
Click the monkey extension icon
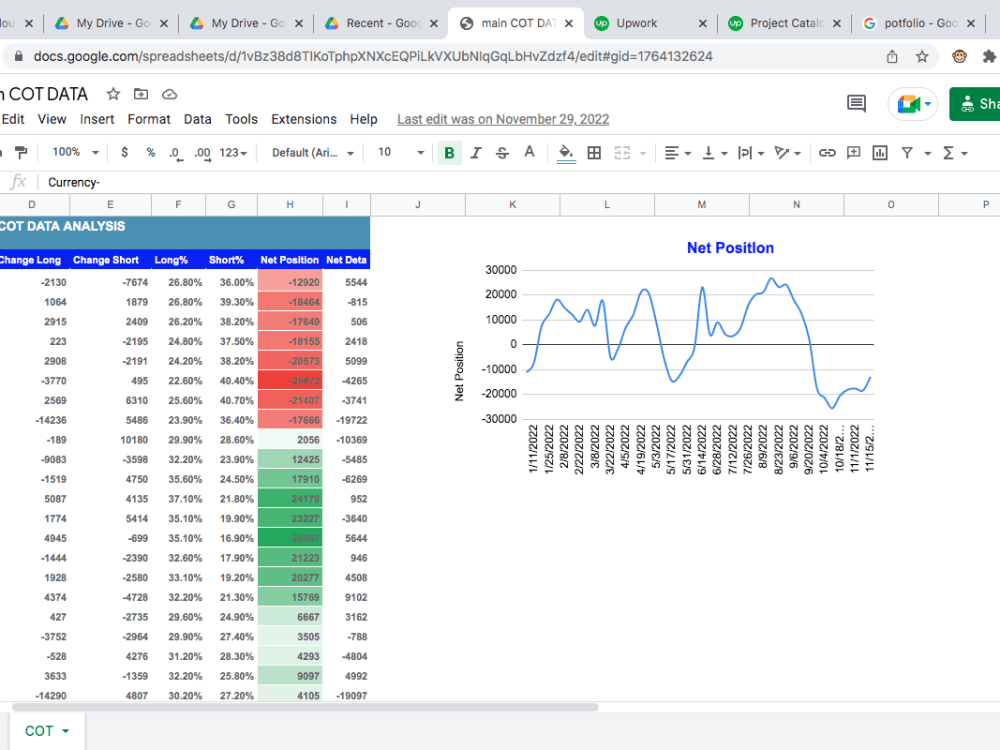point(959,57)
